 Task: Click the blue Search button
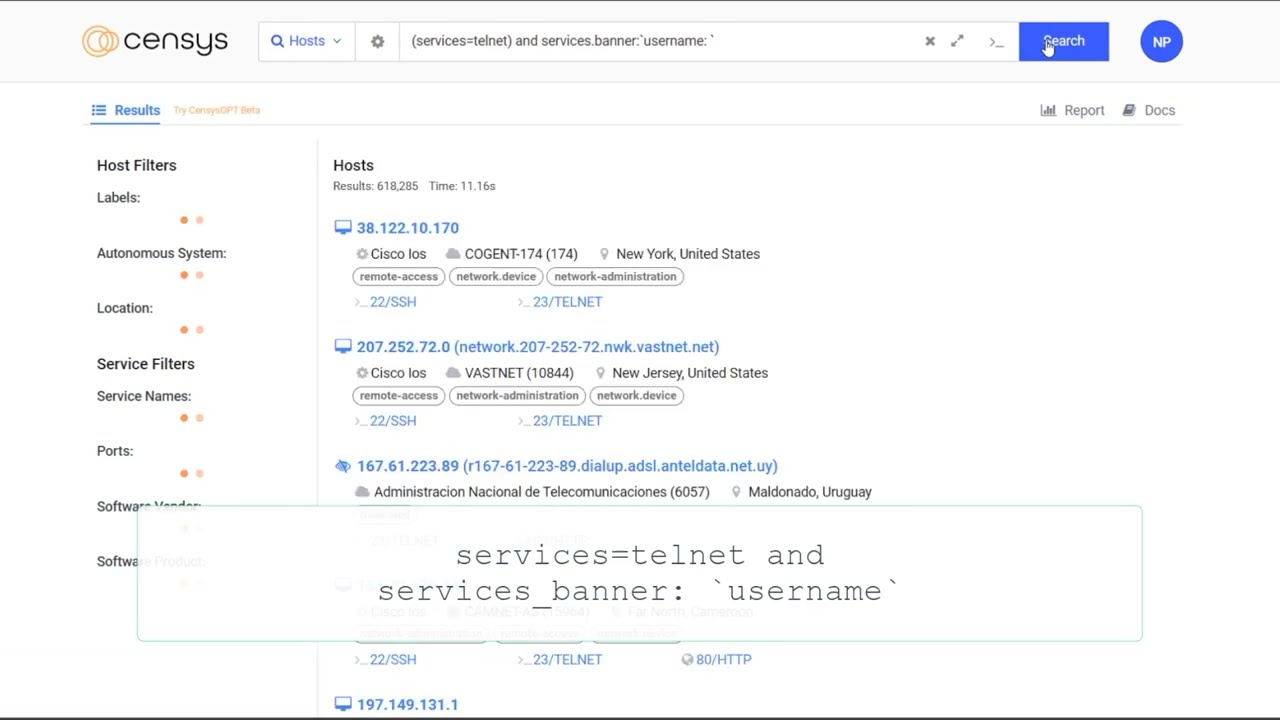tap(1063, 41)
